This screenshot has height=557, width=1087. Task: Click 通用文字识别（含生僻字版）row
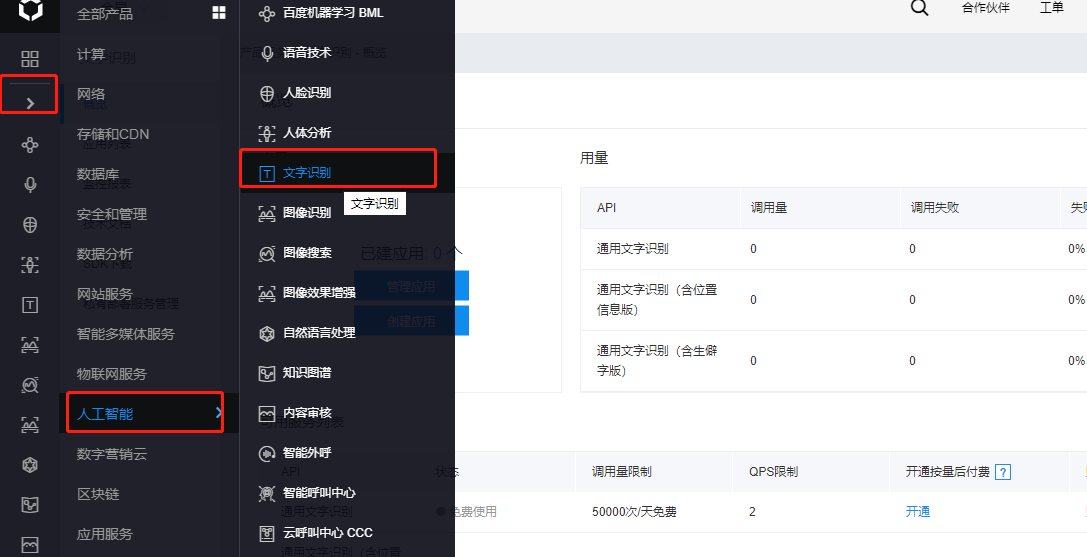tap(656, 361)
